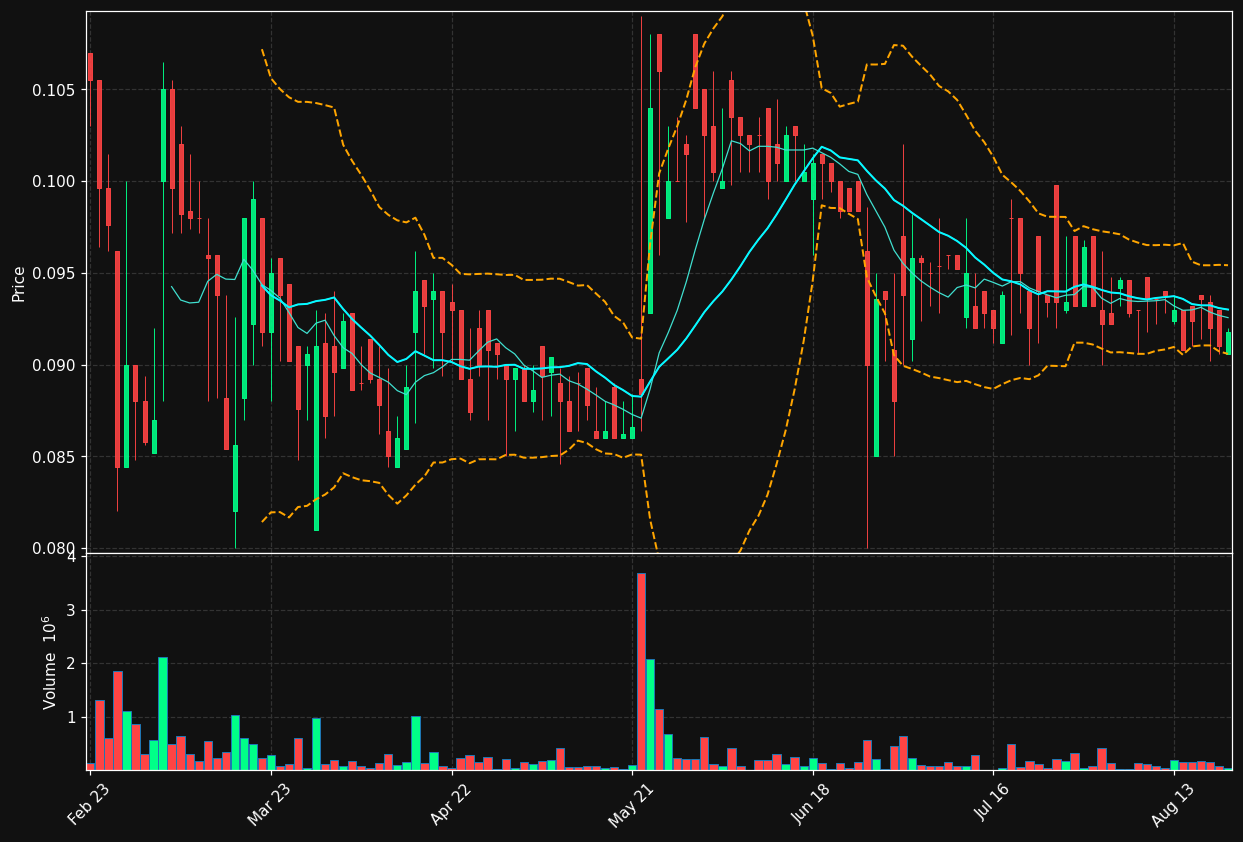Screen dimensions: 1243x842
Task: Click the volume axis label 1
Action: click(x=72, y=717)
